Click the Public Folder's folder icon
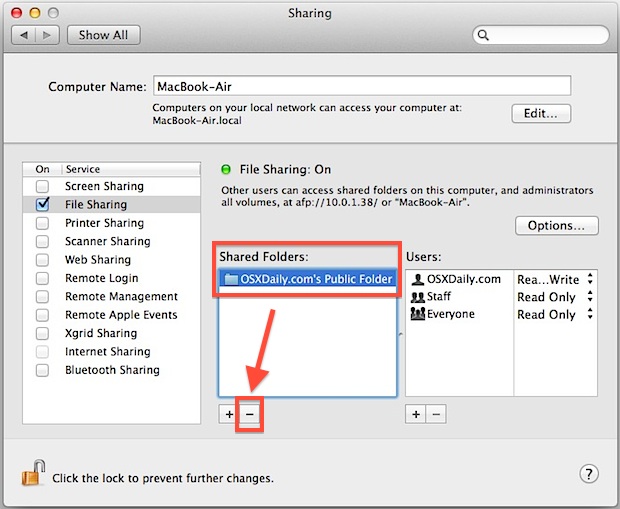 click(231, 279)
